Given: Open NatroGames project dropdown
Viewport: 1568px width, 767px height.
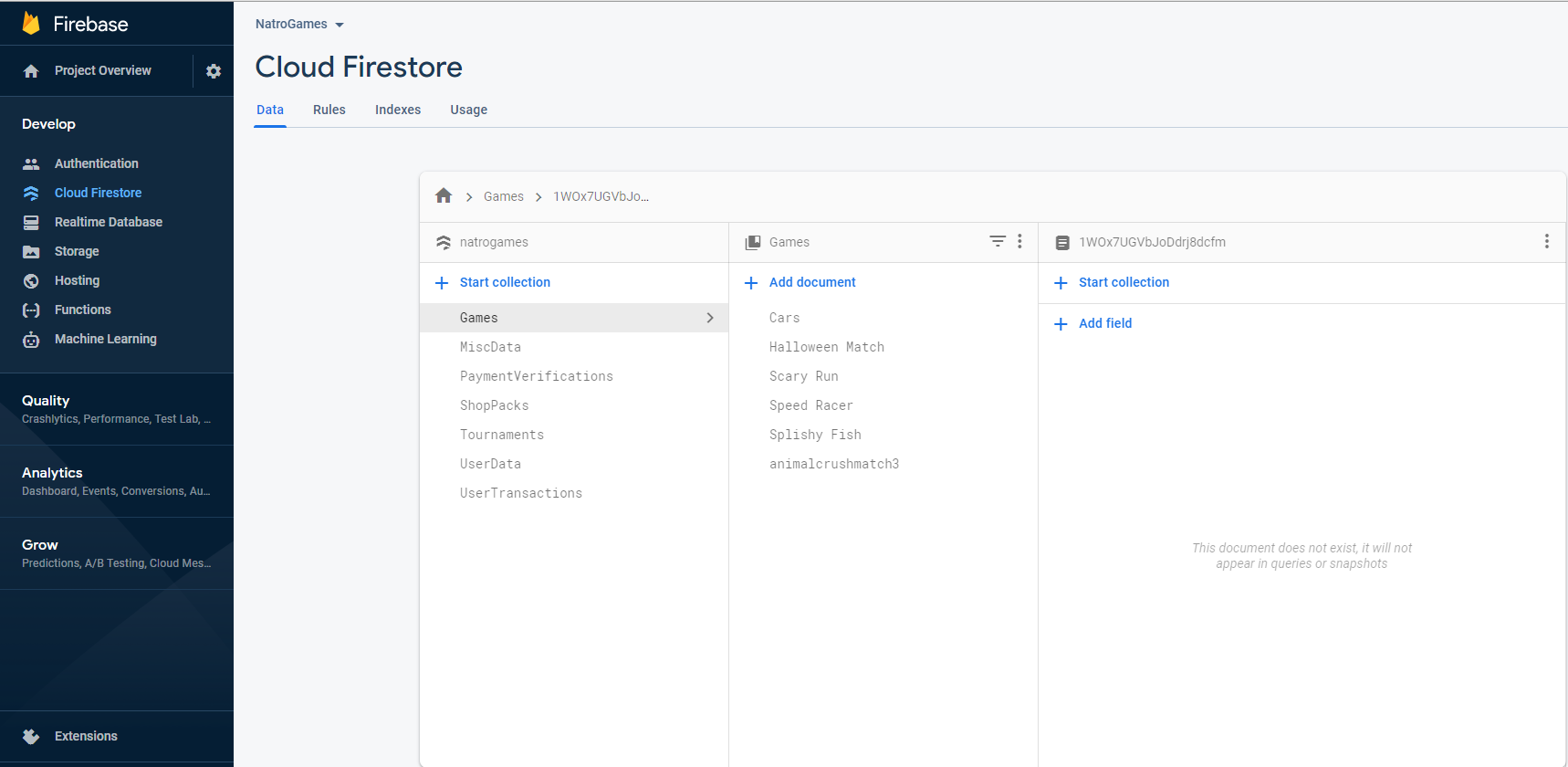Looking at the screenshot, I should (299, 24).
